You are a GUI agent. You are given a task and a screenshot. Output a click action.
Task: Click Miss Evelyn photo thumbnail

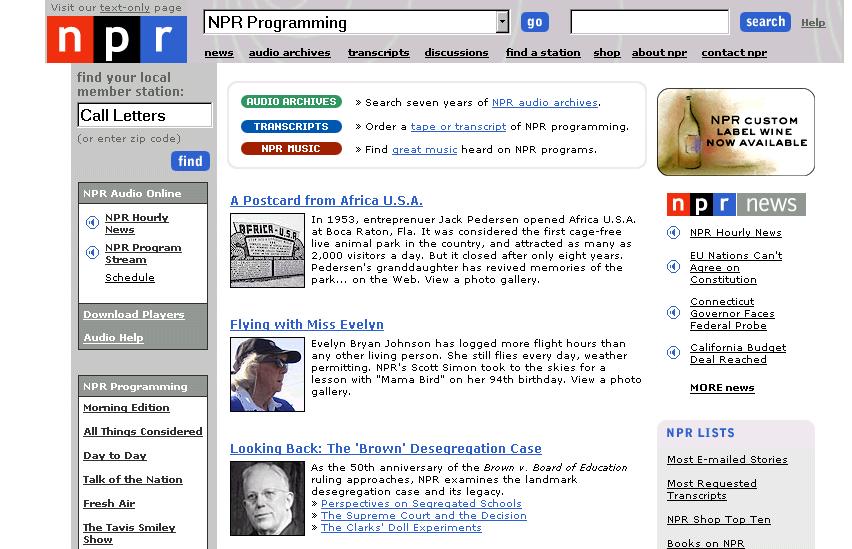[267, 374]
